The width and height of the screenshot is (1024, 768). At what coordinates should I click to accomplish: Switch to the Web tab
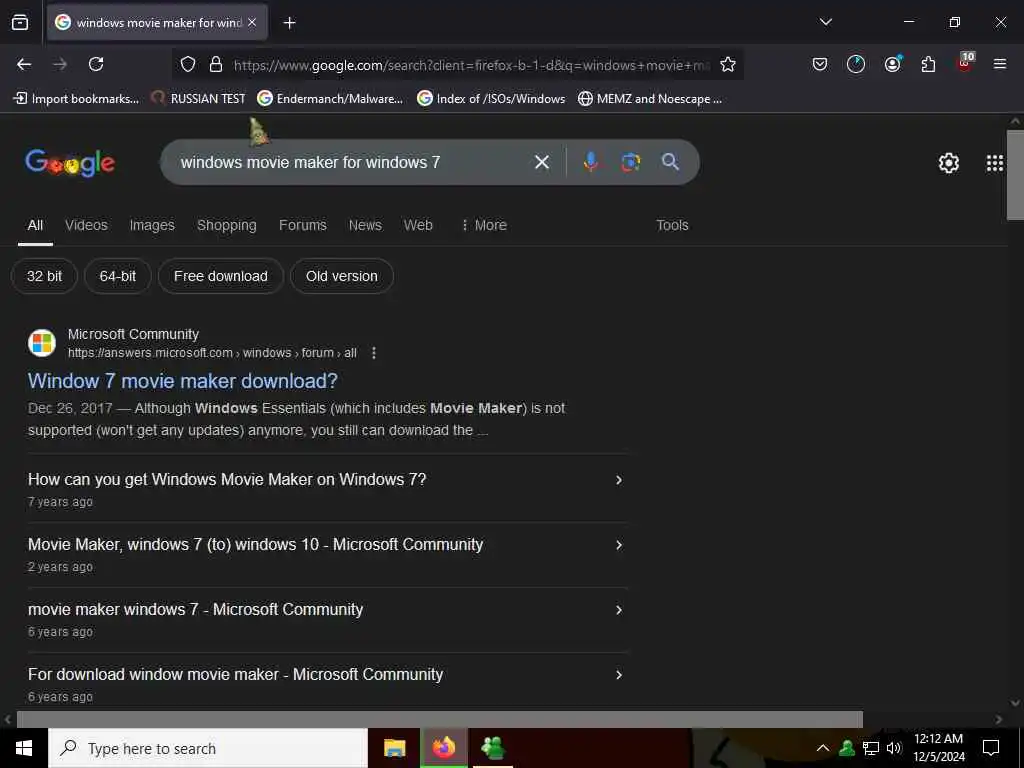[x=418, y=225]
